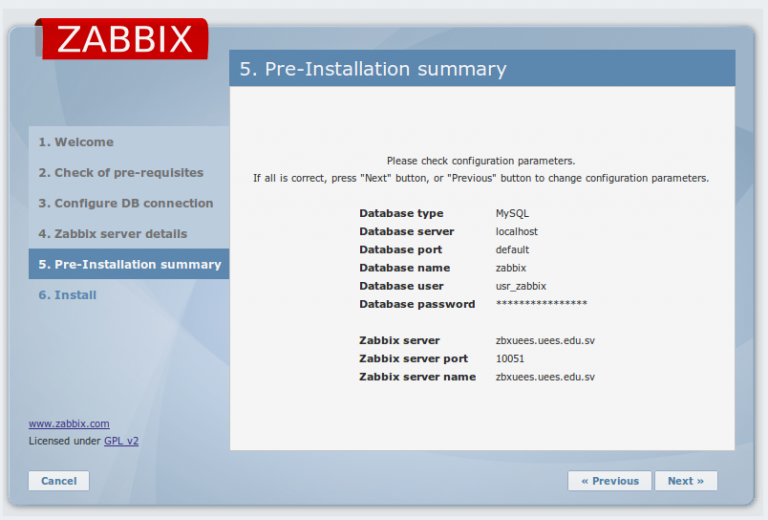Click the 'Zabbix server' label
The height and width of the screenshot is (520, 768).
tap(399, 340)
